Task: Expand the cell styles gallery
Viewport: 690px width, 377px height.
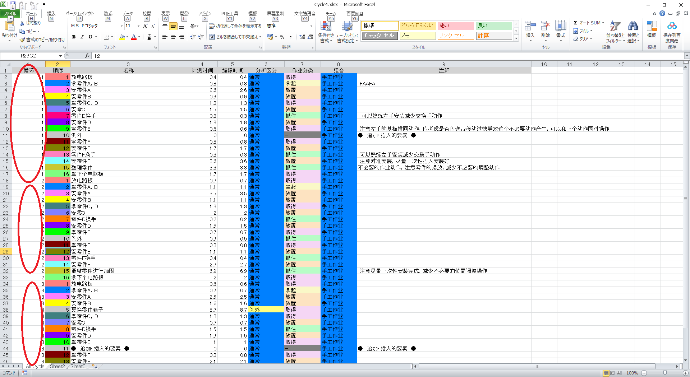Action: tap(516, 39)
